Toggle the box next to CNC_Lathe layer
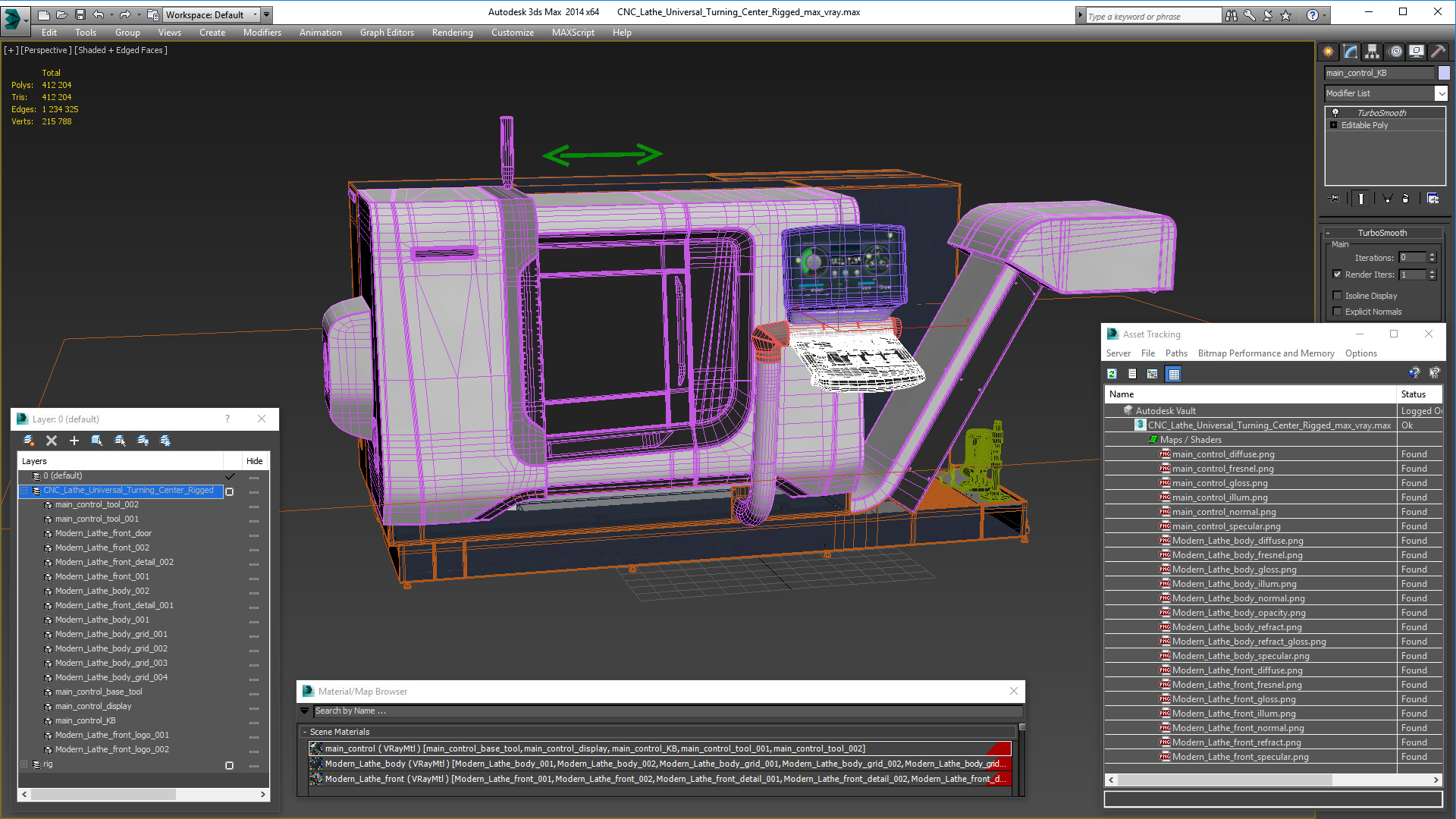The width and height of the screenshot is (1456, 819). pyautogui.click(x=230, y=491)
